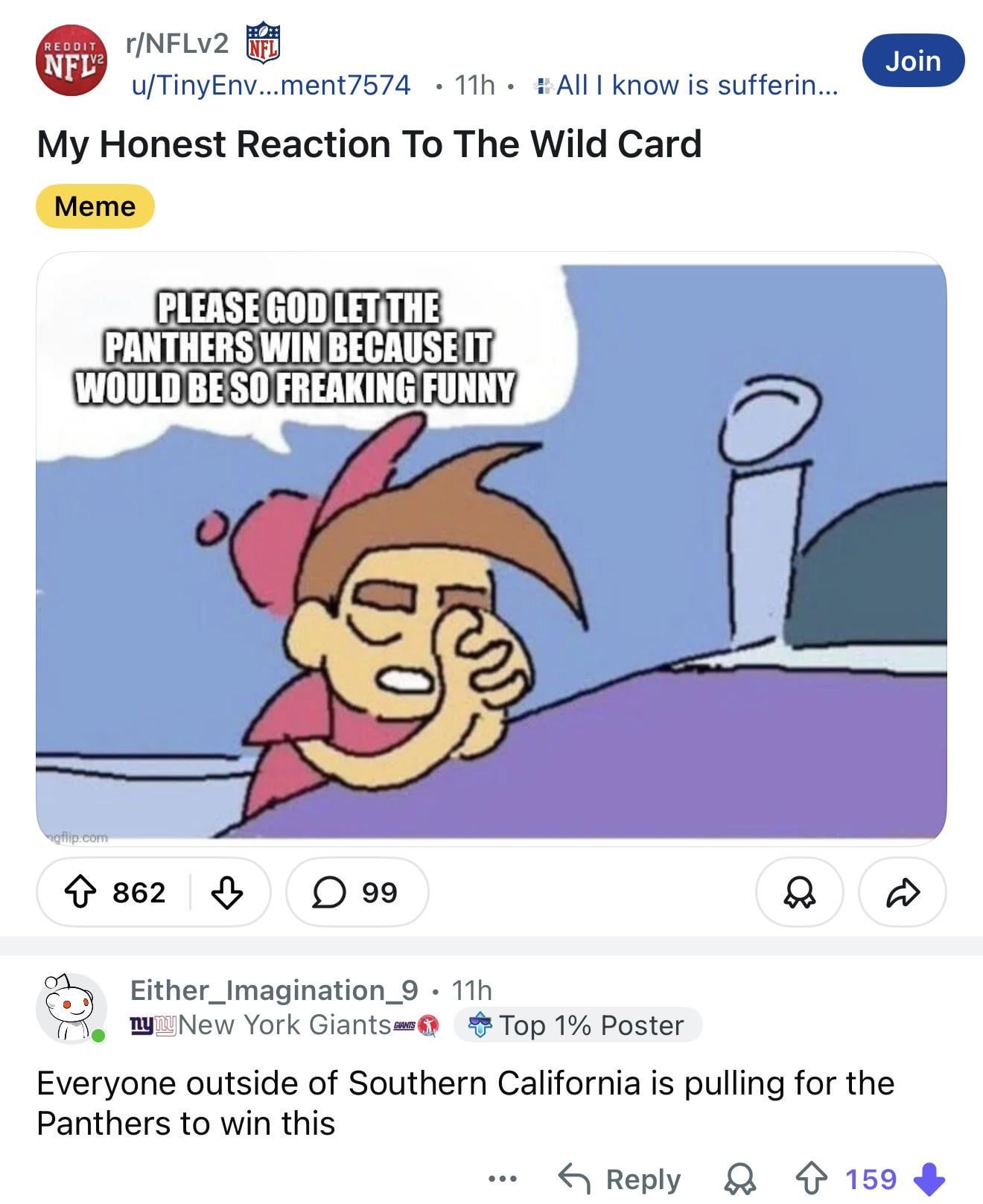The width and height of the screenshot is (983, 1204).
Task: View u/TinyEnv...ment7574 profile
Action: coord(271,86)
